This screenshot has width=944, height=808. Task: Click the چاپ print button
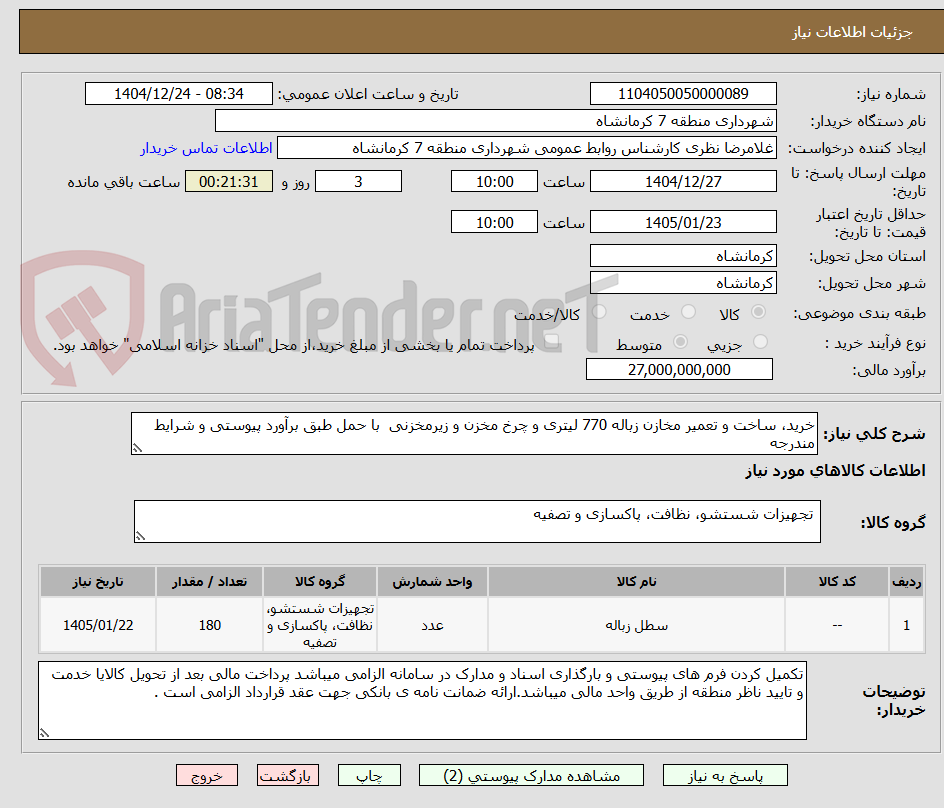click(x=369, y=775)
